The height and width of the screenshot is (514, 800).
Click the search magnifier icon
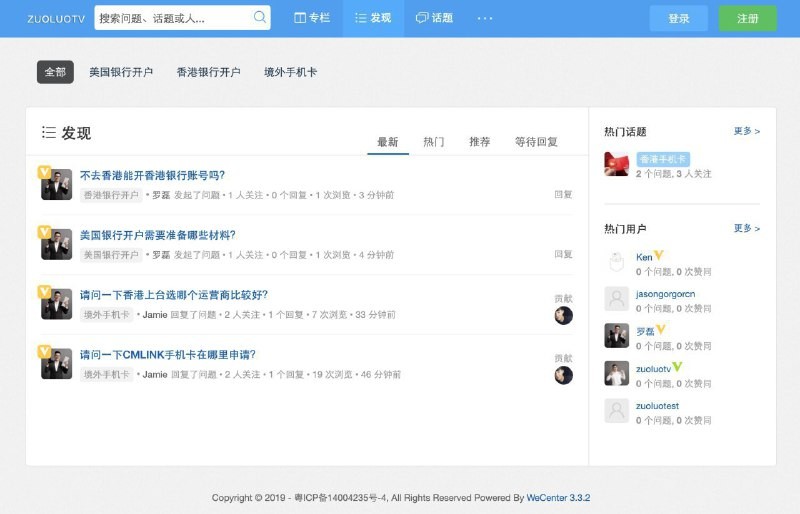click(260, 18)
